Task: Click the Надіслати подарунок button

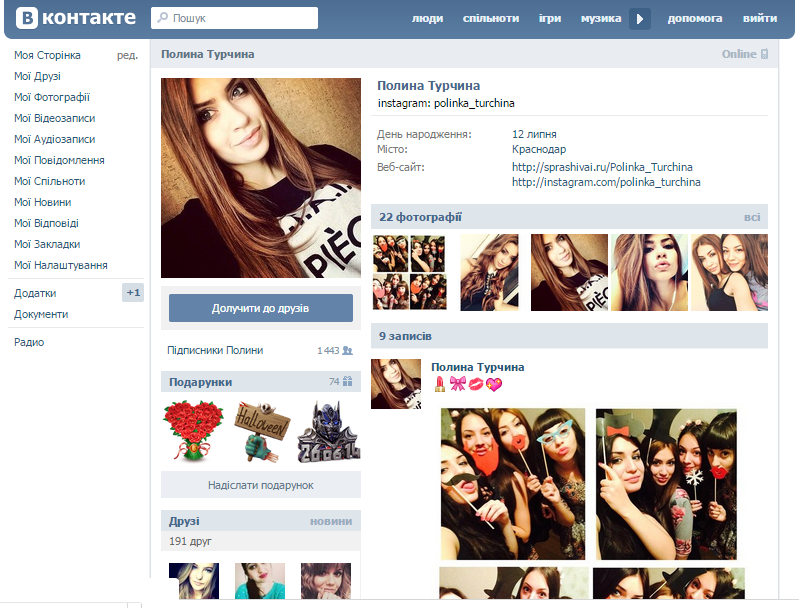Action: [x=260, y=485]
